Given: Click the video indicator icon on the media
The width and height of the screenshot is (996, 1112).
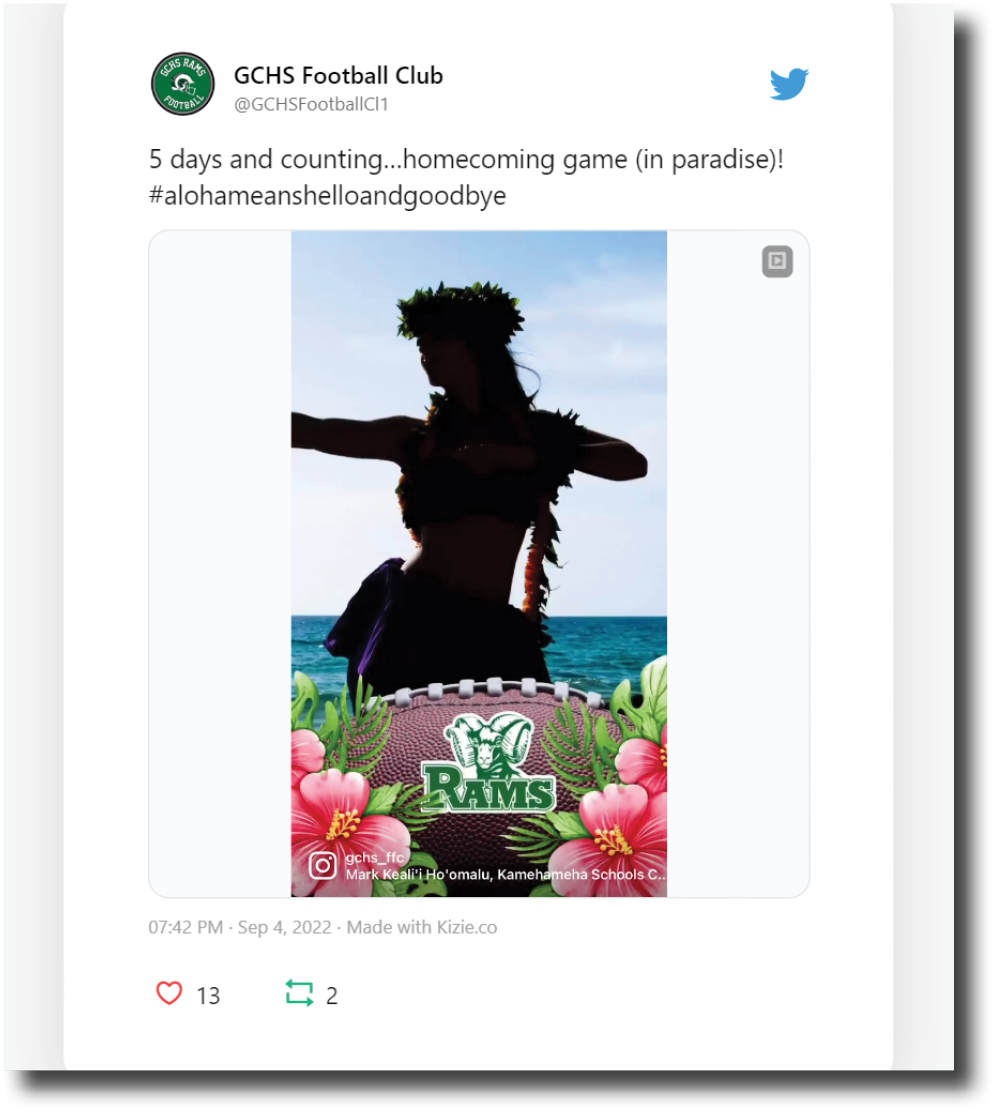Looking at the screenshot, I should point(777,262).
